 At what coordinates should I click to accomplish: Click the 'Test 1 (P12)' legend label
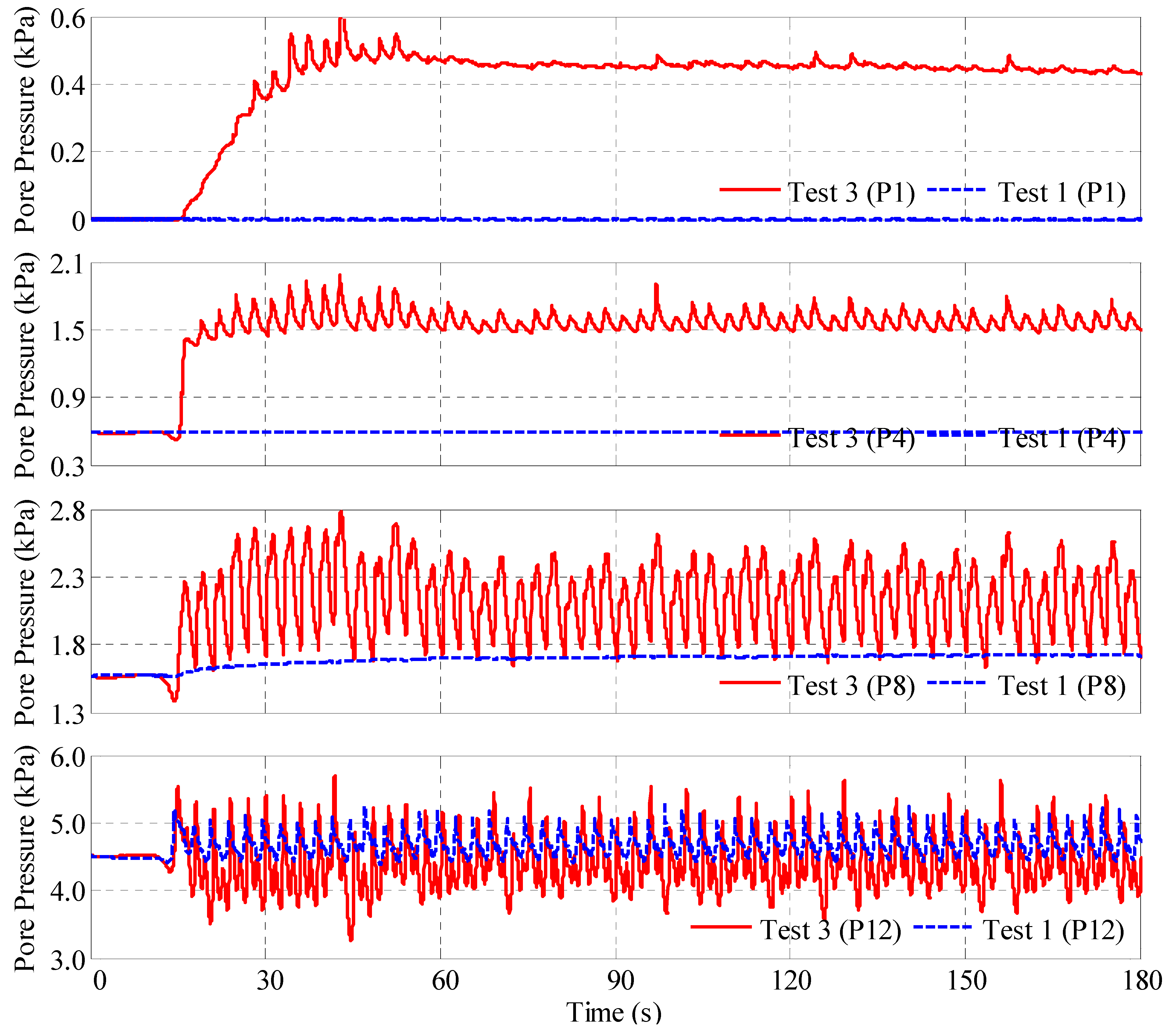pos(1053,930)
